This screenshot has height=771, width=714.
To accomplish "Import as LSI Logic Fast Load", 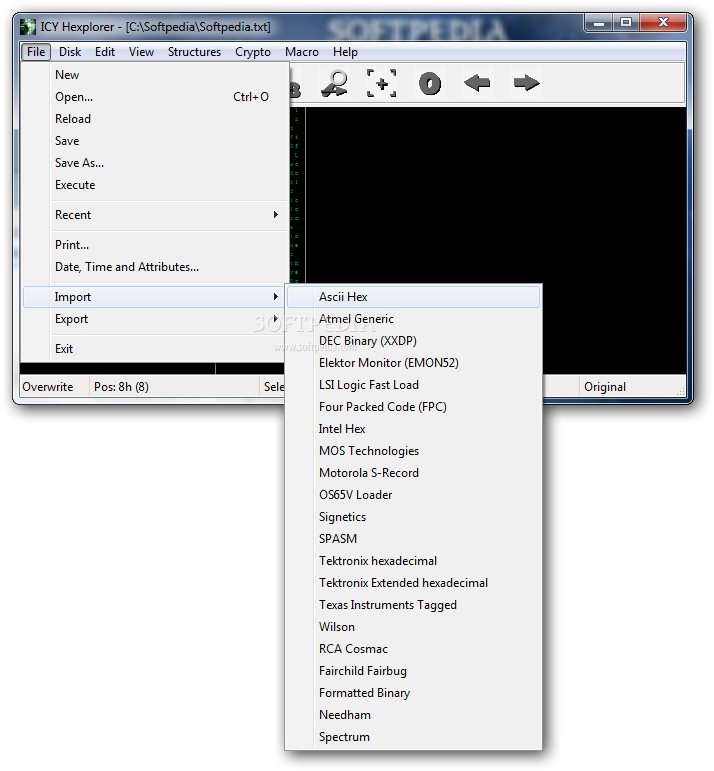I will click(414, 385).
